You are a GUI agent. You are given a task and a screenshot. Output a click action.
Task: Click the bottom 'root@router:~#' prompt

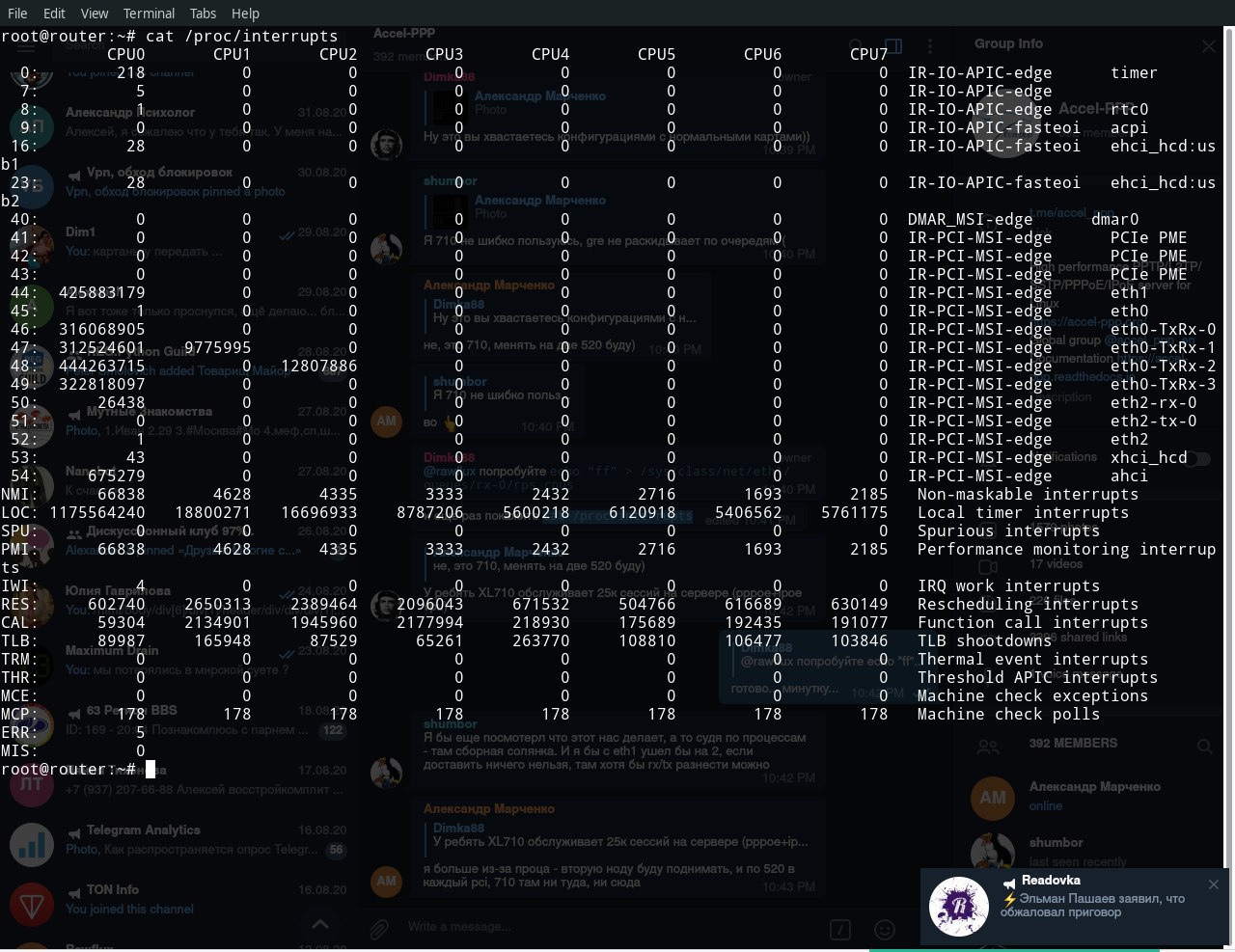(x=68, y=770)
